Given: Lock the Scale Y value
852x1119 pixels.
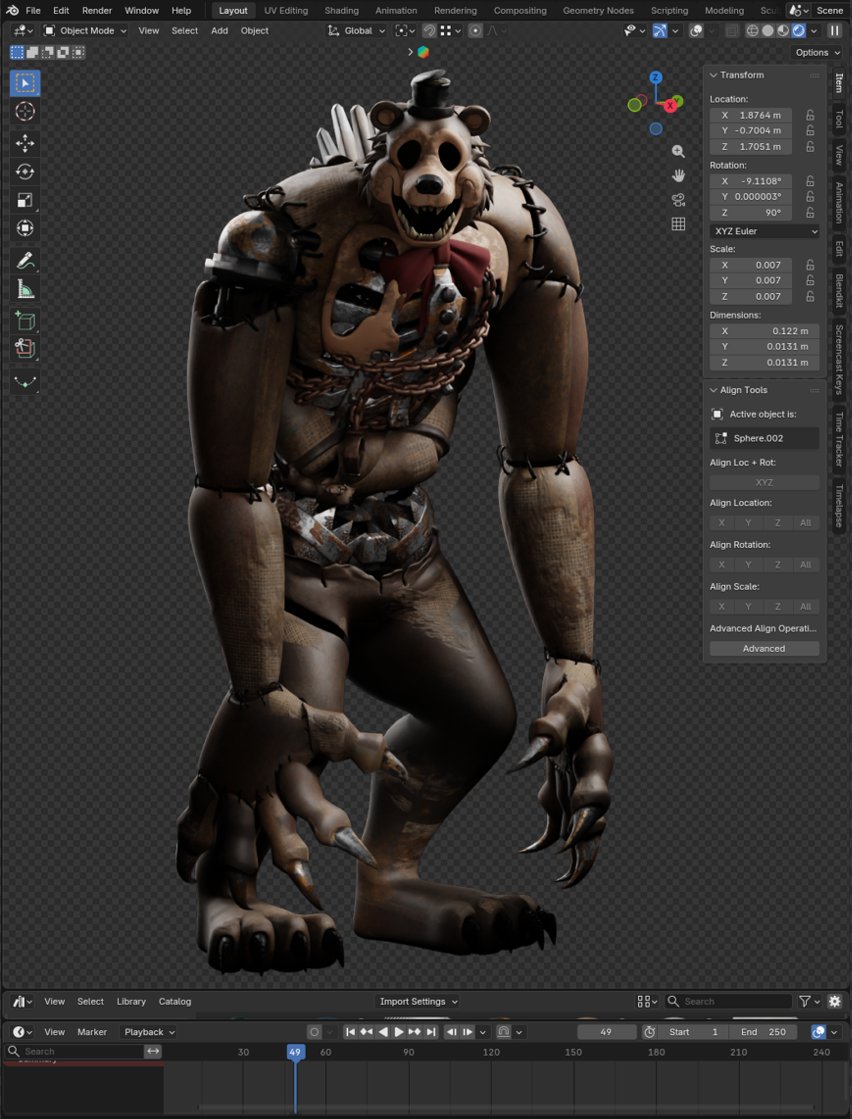Looking at the screenshot, I should tap(810, 280).
